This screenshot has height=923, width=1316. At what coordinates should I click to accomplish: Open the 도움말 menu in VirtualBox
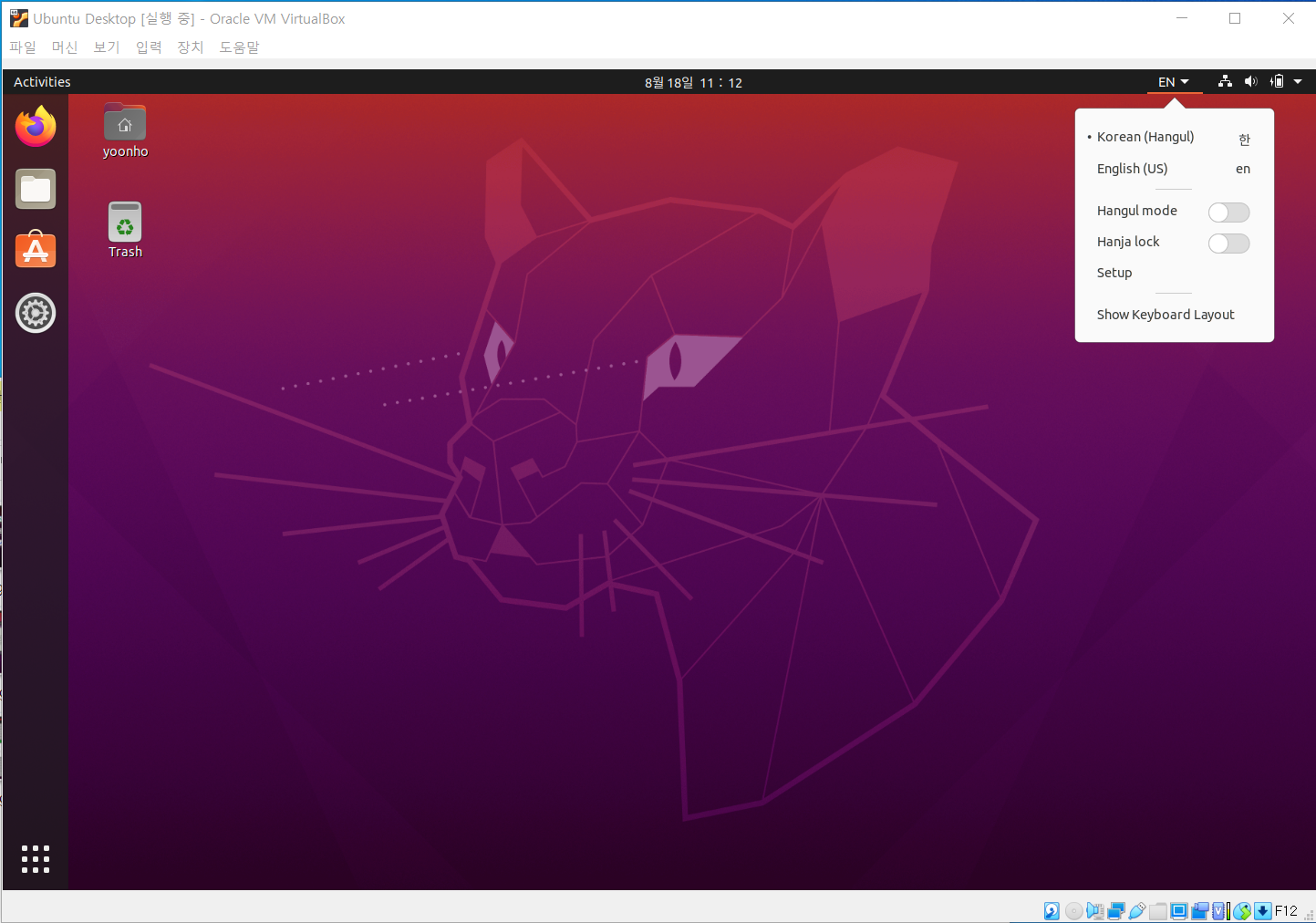click(x=239, y=47)
